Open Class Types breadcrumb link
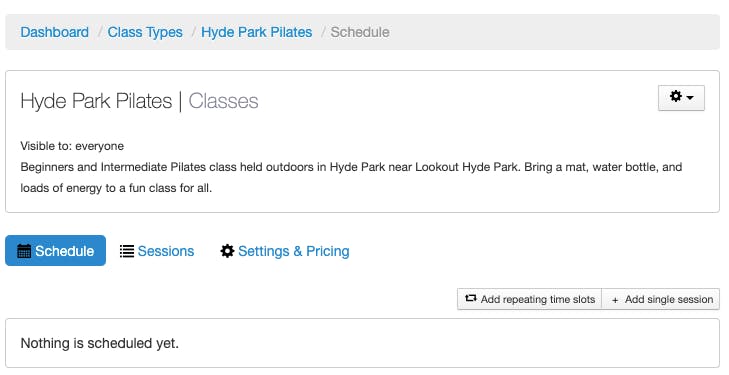Viewport: 729px width, 375px height. coord(145,32)
